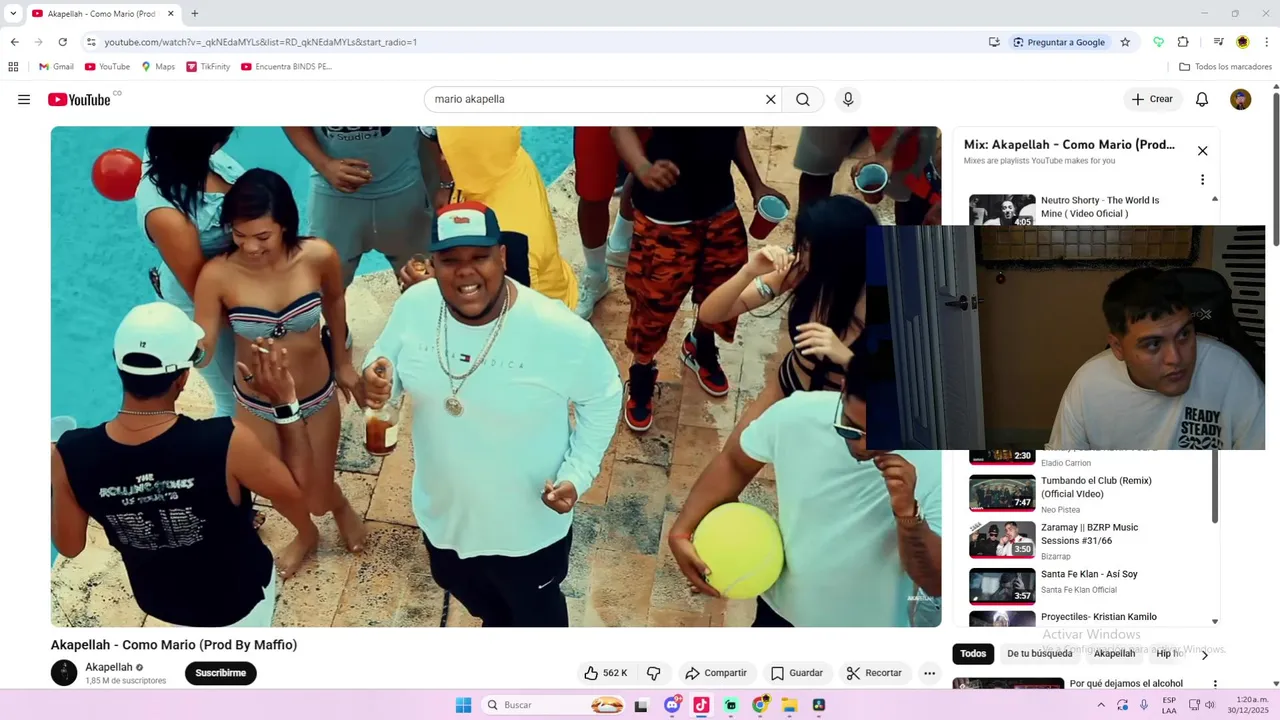Save video with the Guardar button
Image resolution: width=1280 pixels, height=720 pixels.
pos(797,673)
